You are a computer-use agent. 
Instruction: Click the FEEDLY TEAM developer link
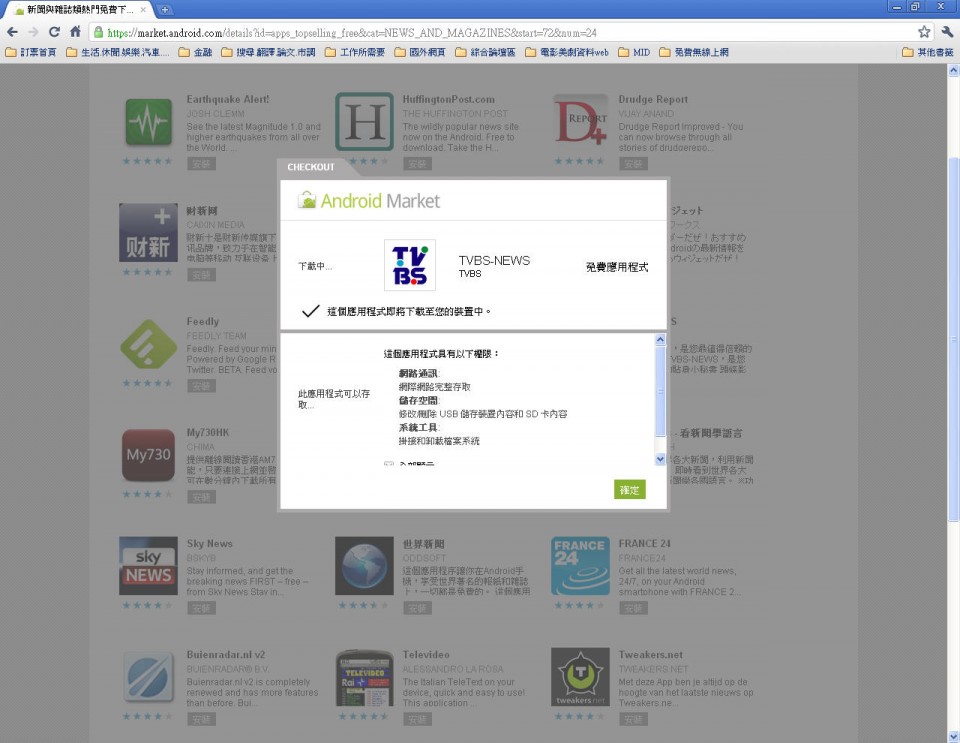pyautogui.click(x=217, y=336)
